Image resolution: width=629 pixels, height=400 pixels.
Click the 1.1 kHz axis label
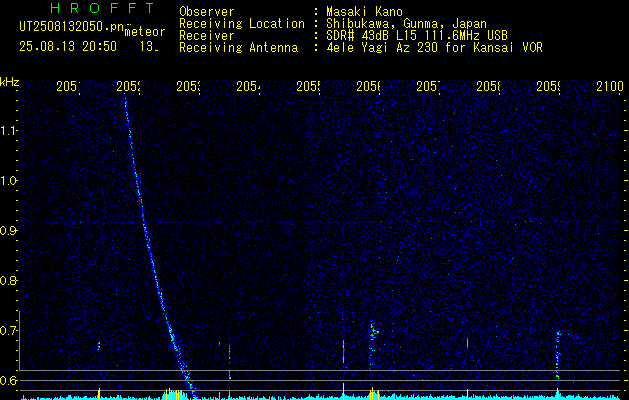pyautogui.click(x=8, y=131)
